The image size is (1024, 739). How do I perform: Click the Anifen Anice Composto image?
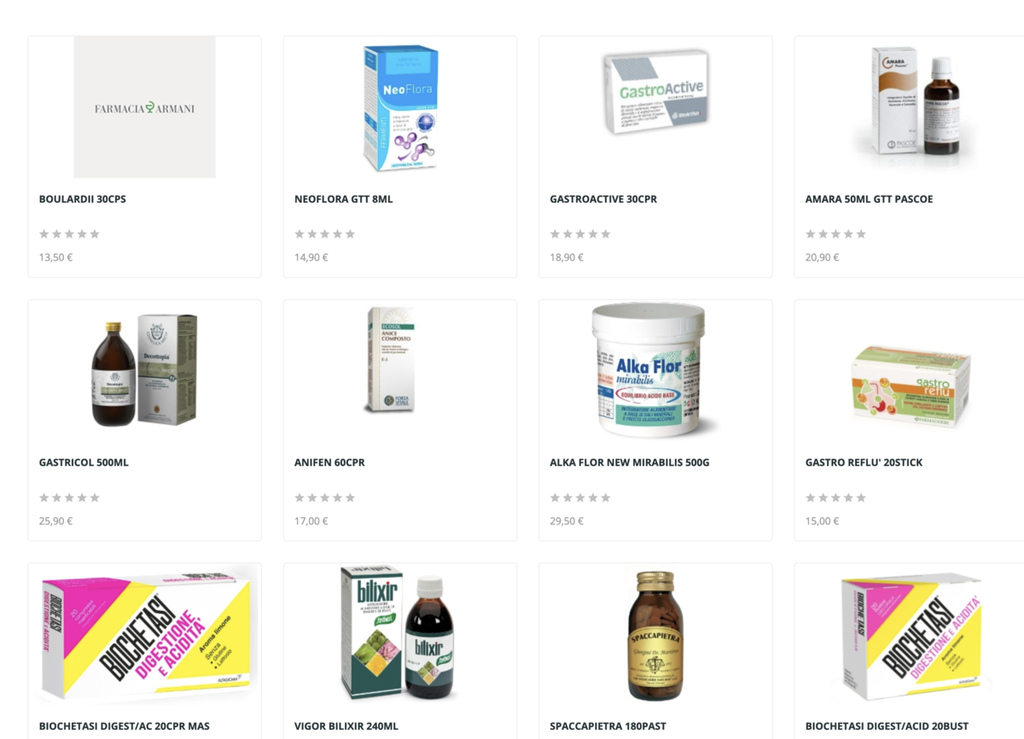391,360
